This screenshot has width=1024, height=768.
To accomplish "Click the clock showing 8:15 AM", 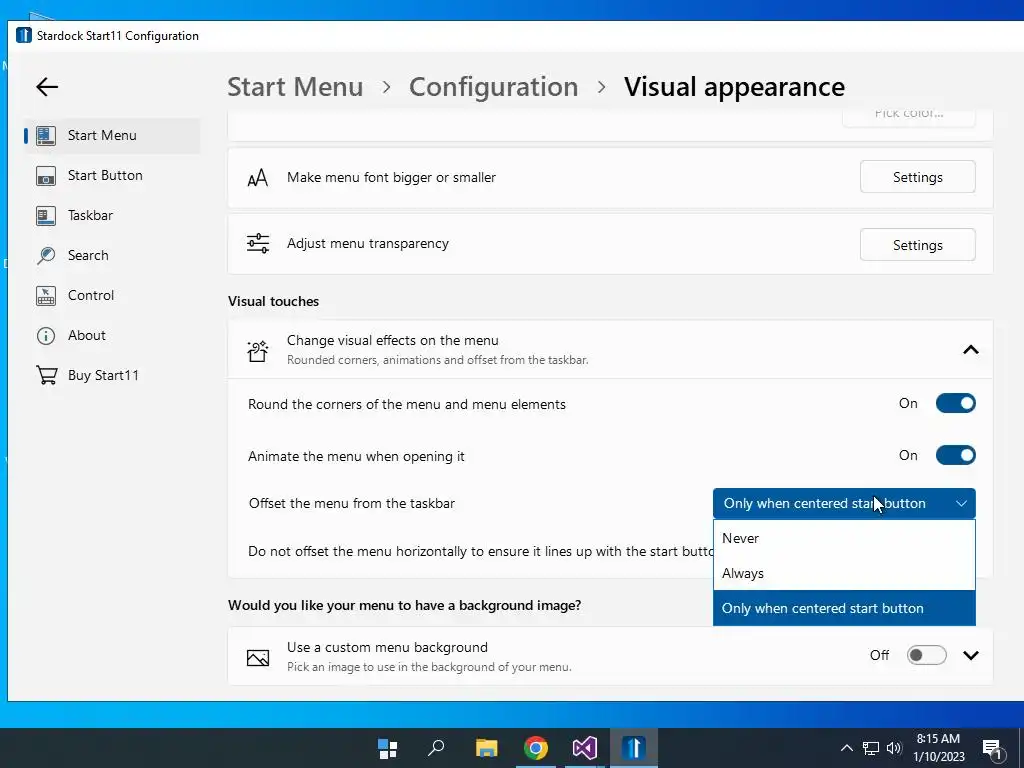I will pos(938,739).
